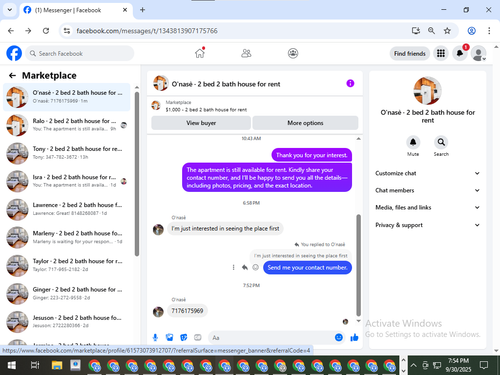Open Task View on taskbar

(35, 366)
